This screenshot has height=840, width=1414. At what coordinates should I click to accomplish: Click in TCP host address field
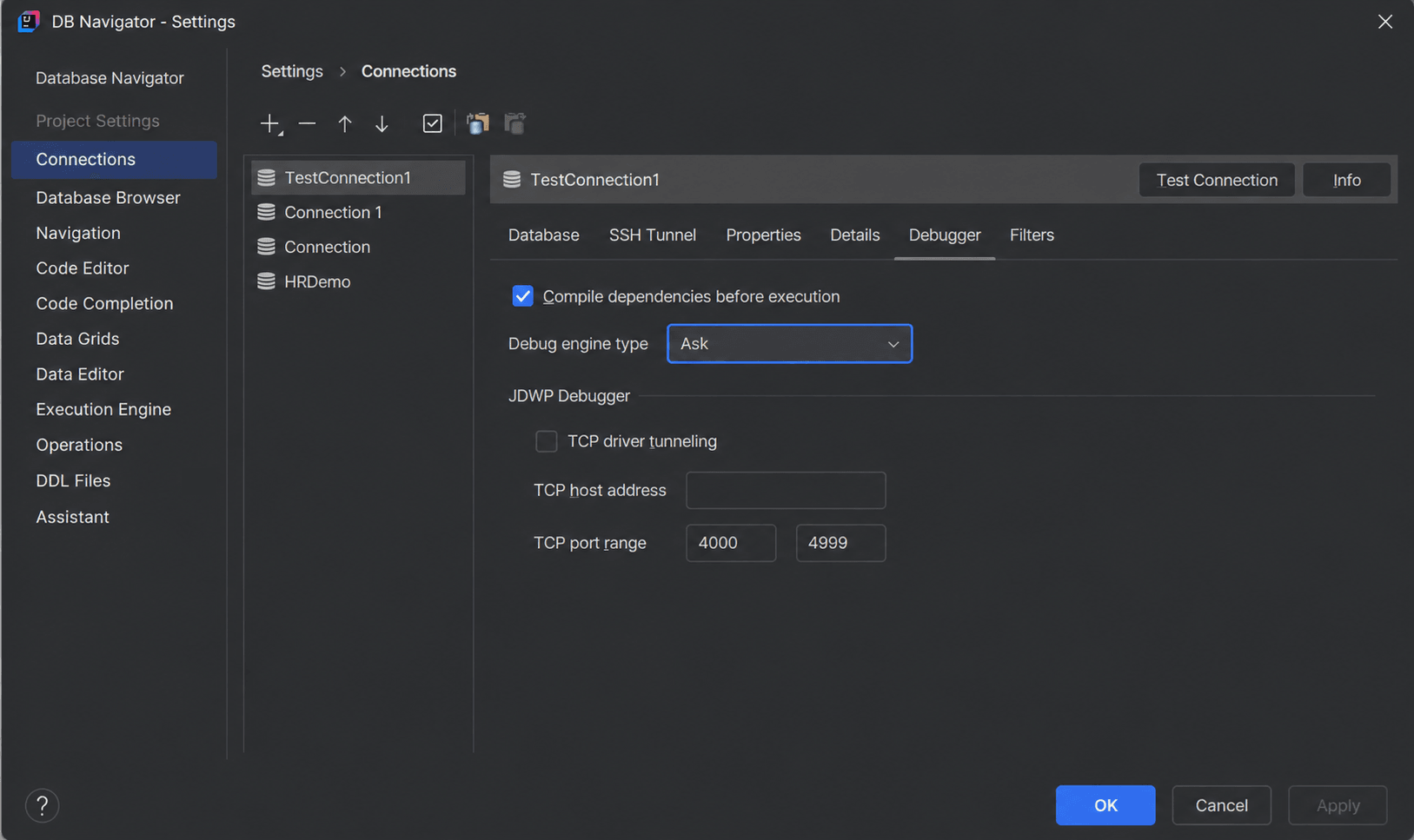point(786,490)
